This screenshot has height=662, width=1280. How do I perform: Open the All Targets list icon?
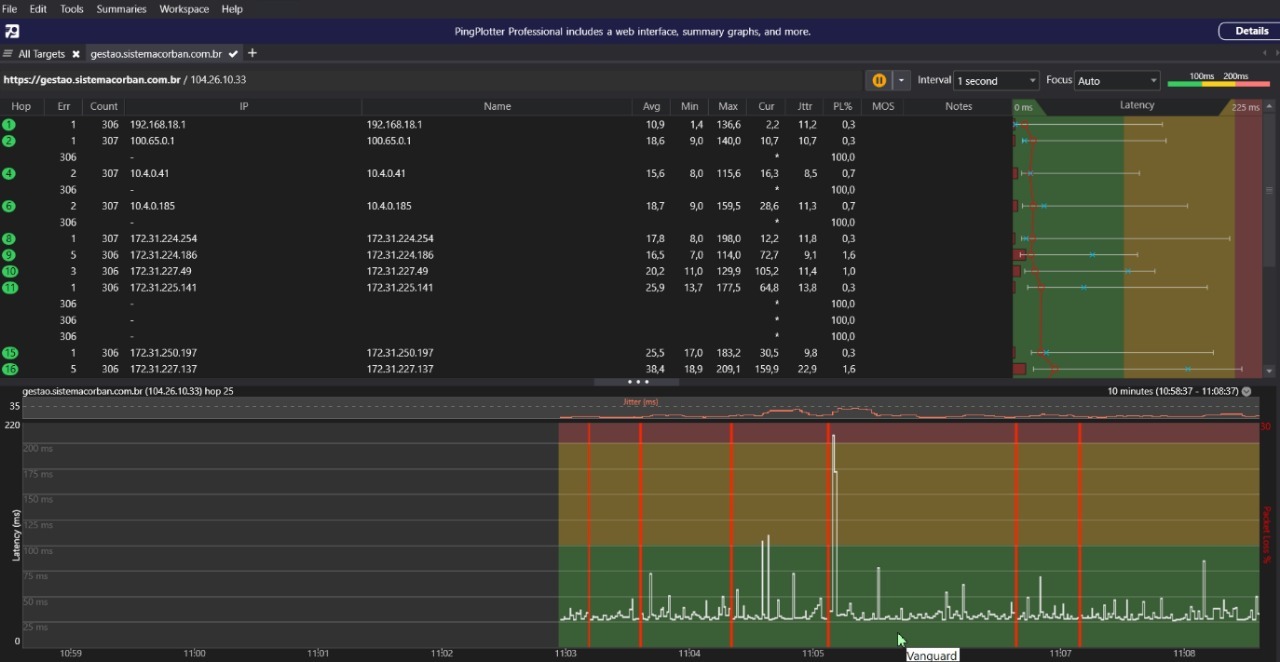(x=8, y=54)
